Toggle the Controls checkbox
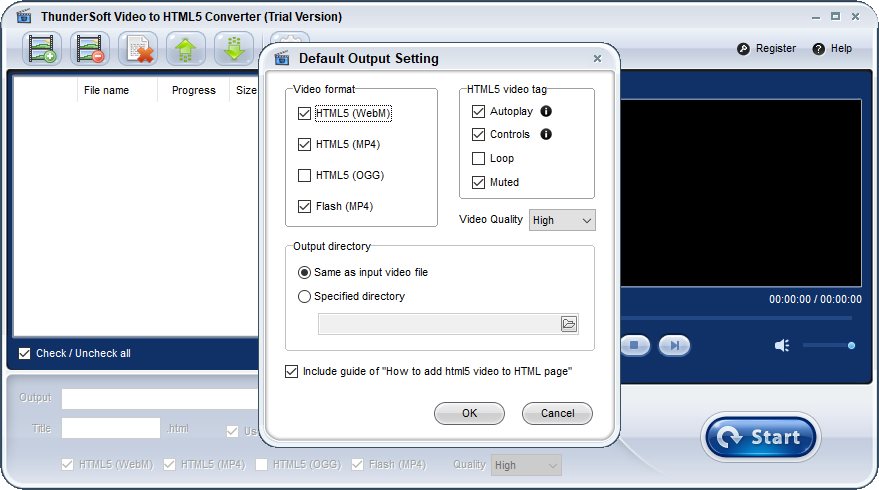 pos(478,135)
